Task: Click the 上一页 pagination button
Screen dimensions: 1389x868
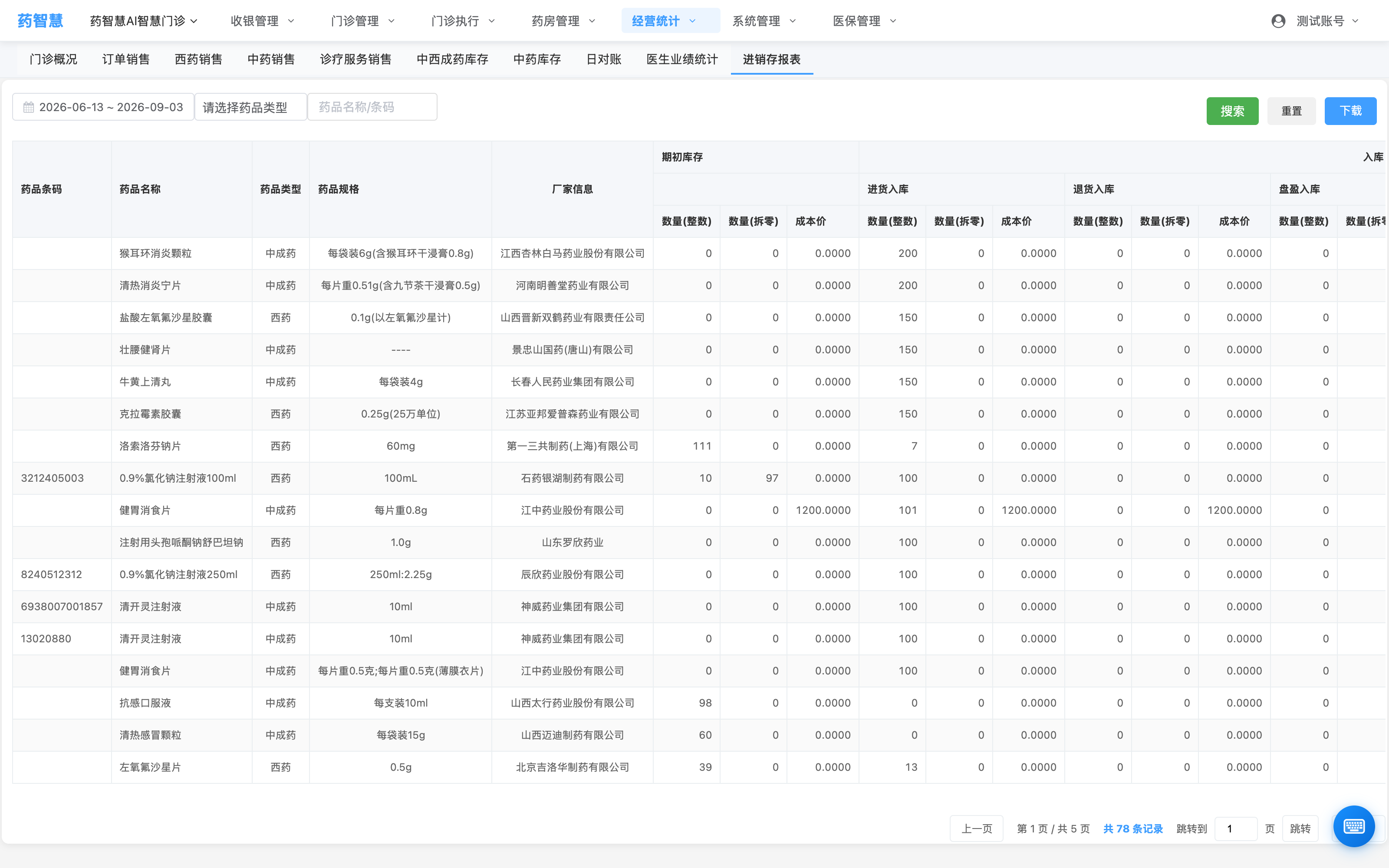Action: (x=976, y=829)
